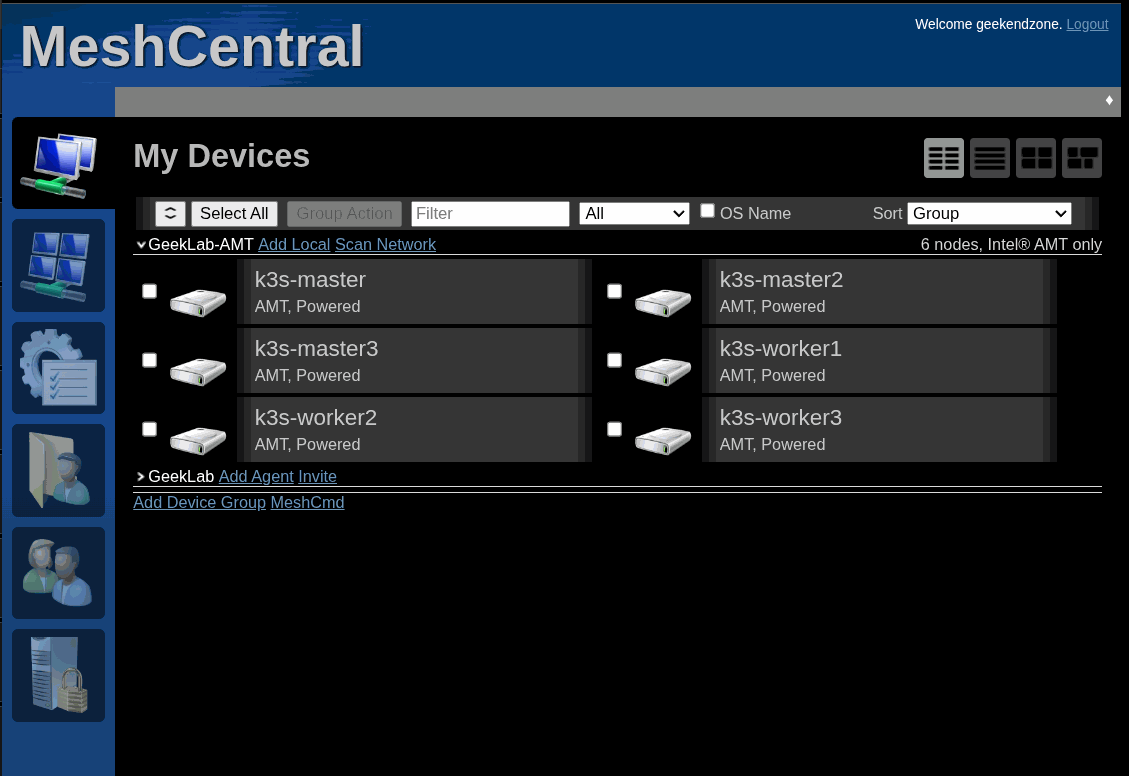The width and height of the screenshot is (1129, 776).
Task: Click the Select All button
Action: (x=234, y=213)
